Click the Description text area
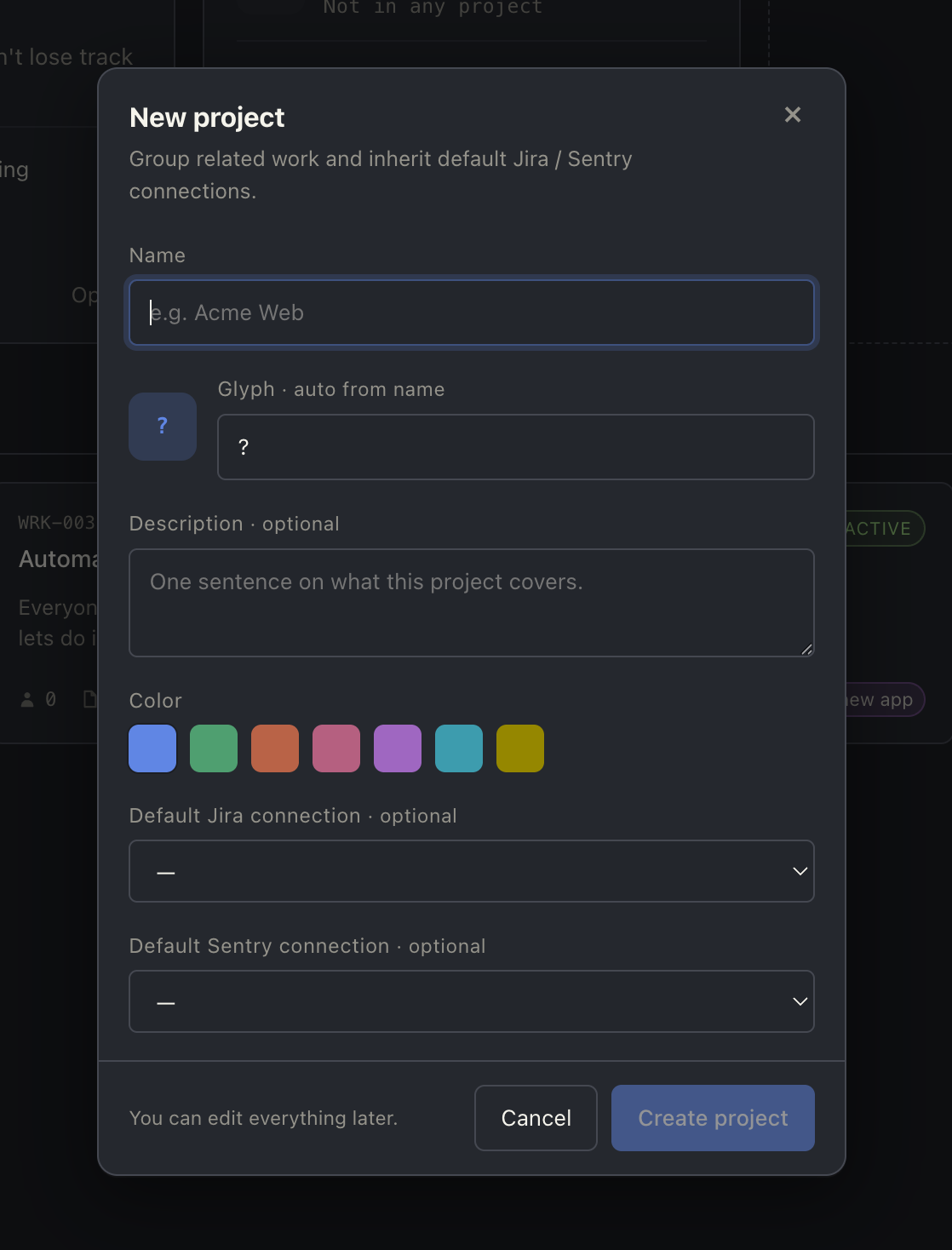This screenshot has height=1250, width=952. (472, 603)
